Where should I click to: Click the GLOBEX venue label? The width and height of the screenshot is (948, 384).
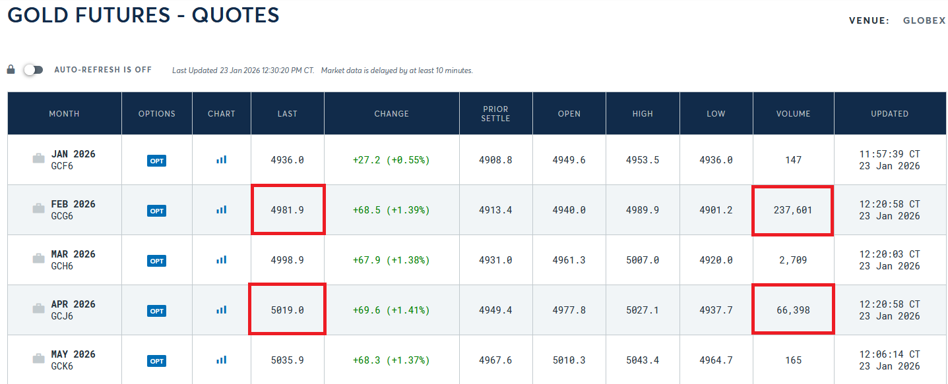click(924, 21)
